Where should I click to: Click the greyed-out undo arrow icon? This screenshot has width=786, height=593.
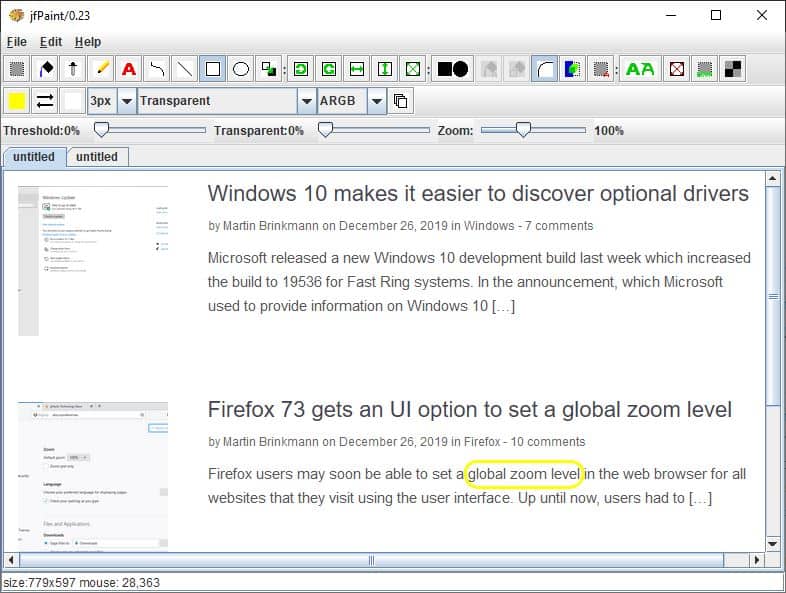click(x=489, y=69)
